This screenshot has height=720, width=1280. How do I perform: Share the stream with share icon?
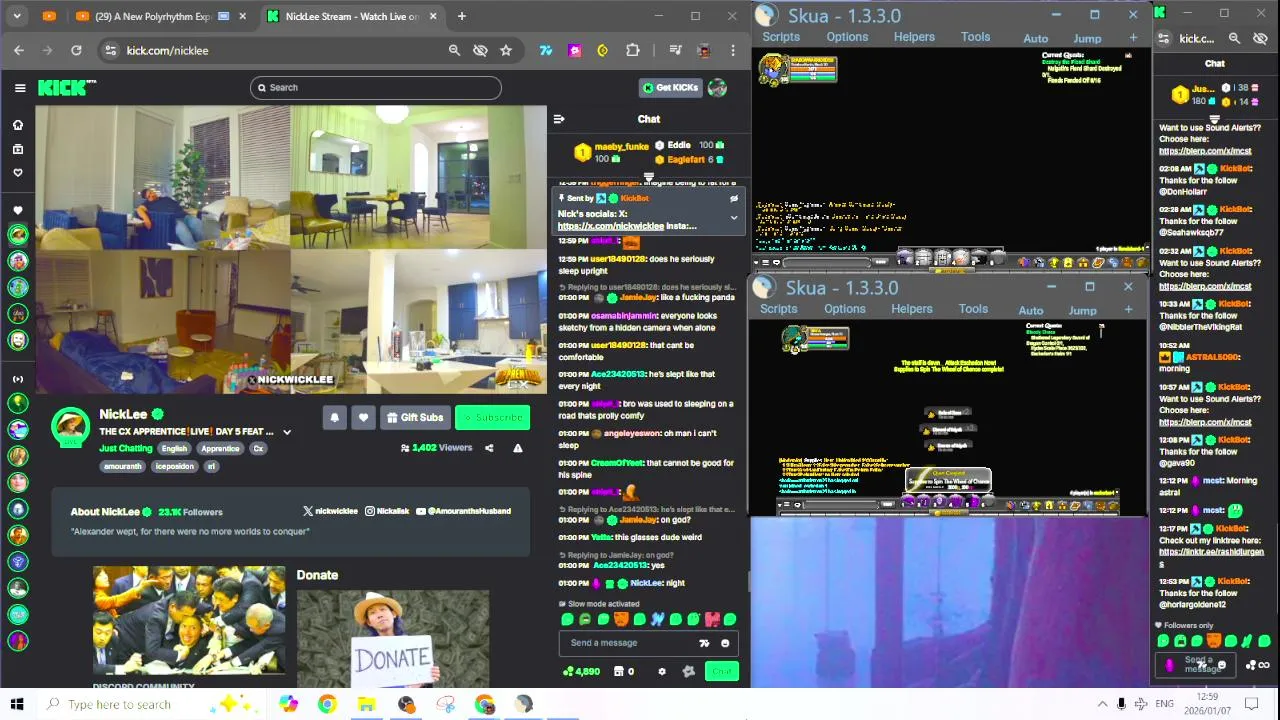[489, 448]
